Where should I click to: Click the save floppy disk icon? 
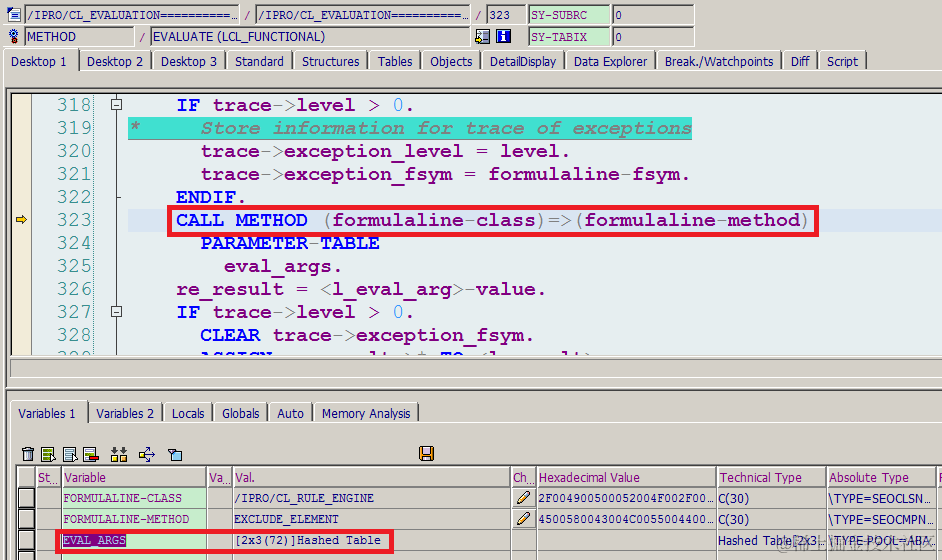(x=427, y=454)
